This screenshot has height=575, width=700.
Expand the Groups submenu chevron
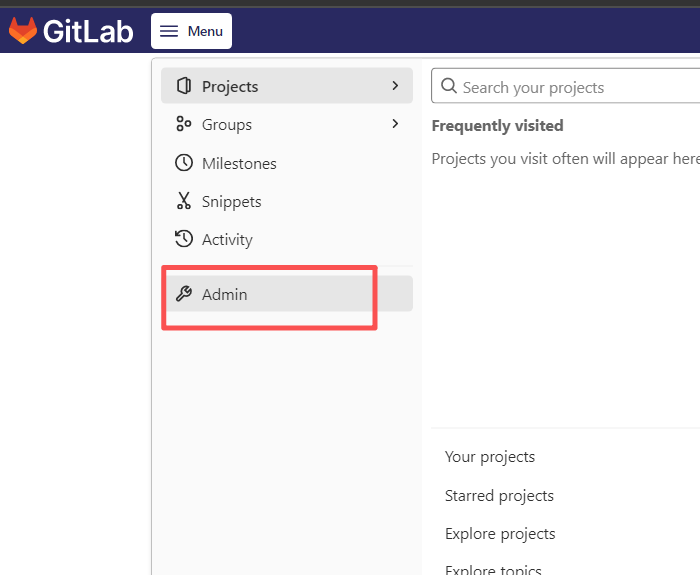(x=395, y=124)
